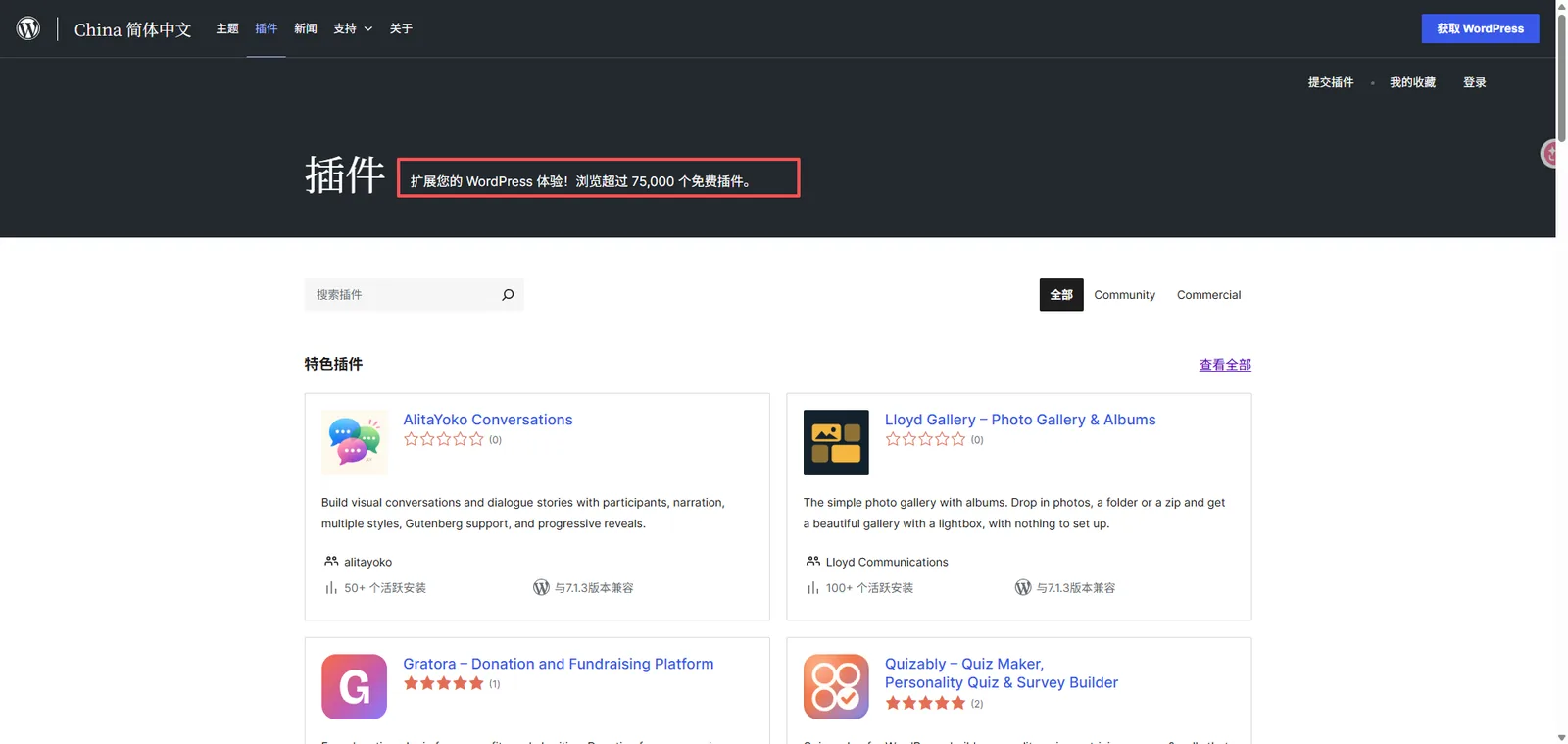Click 100+ active installs bar icon
1568x744 pixels.
[813, 588]
